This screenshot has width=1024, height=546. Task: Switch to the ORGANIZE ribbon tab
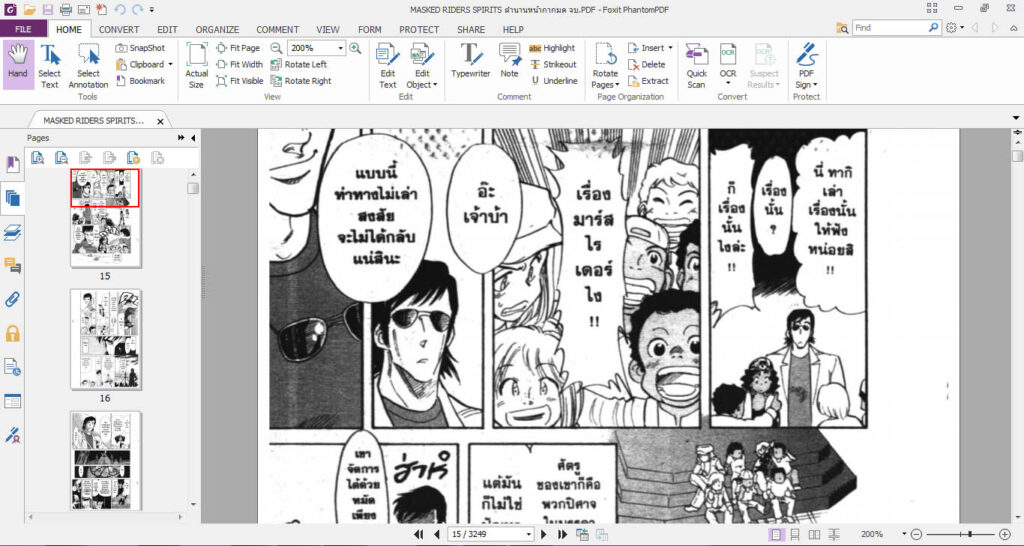click(217, 29)
